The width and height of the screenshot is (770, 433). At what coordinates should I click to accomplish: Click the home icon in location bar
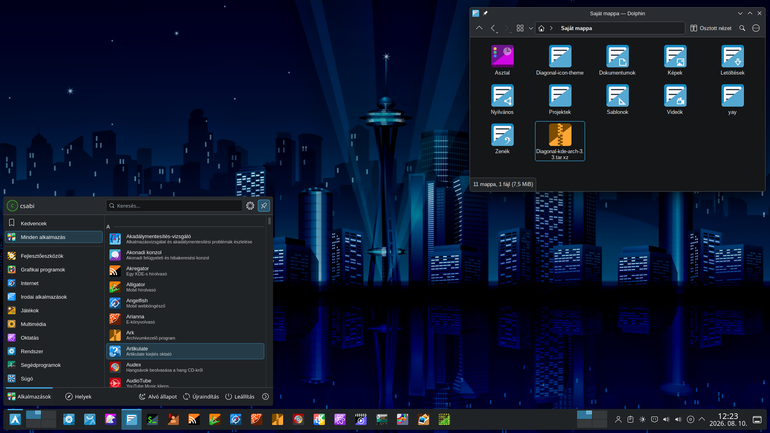(x=541, y=28)
